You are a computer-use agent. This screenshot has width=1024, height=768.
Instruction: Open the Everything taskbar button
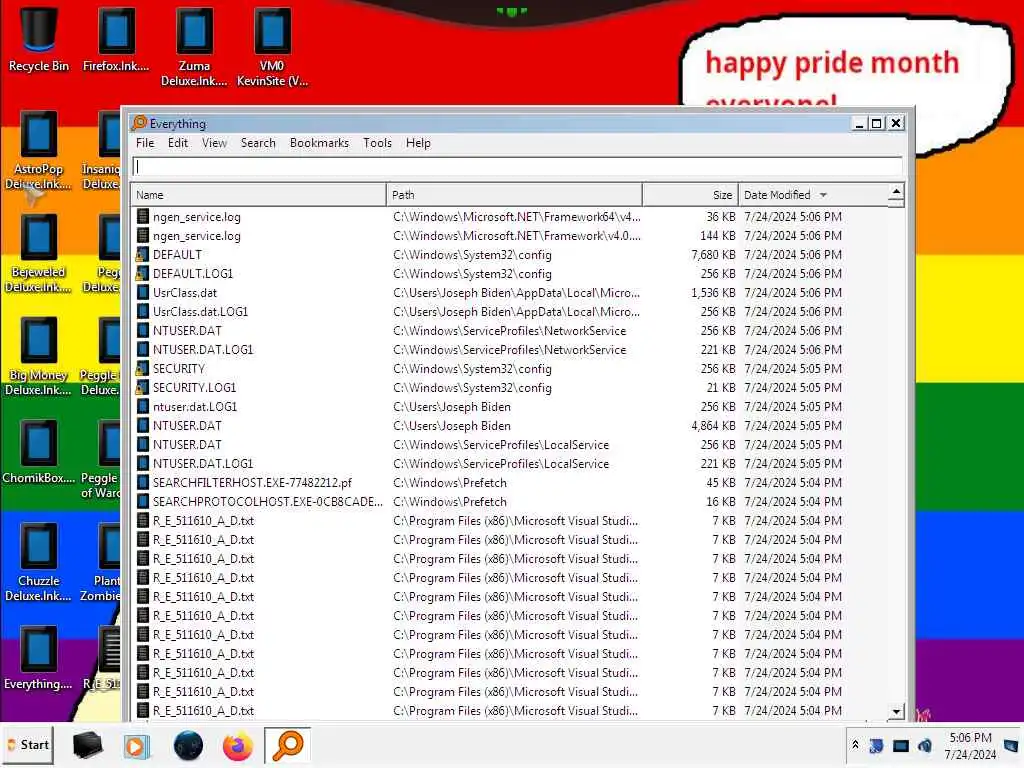[x=287, y=745]
